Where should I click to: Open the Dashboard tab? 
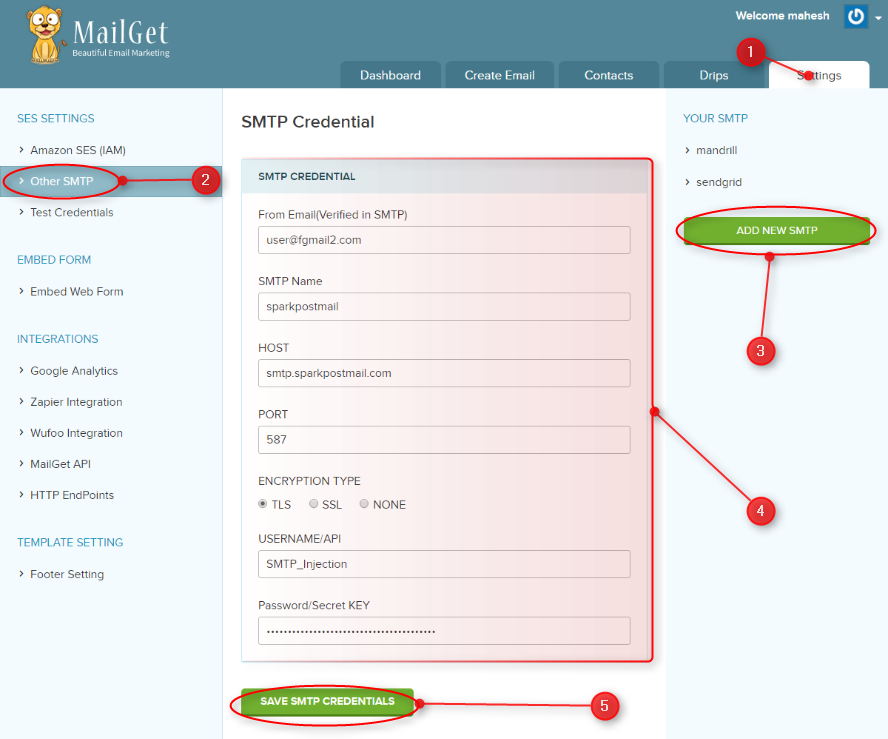[x=390, y=75]
